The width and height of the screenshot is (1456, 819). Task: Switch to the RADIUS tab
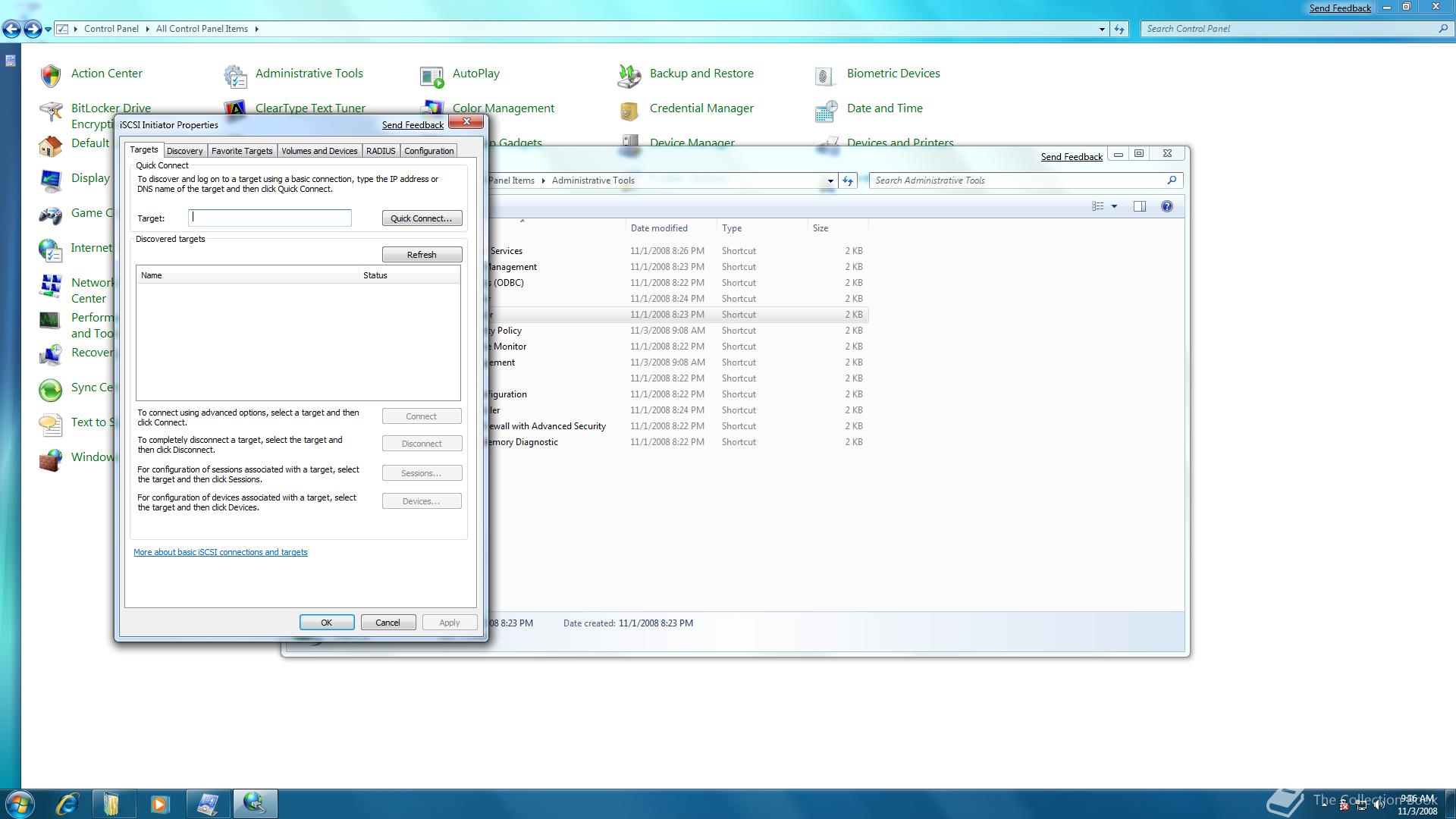point(381,151)
